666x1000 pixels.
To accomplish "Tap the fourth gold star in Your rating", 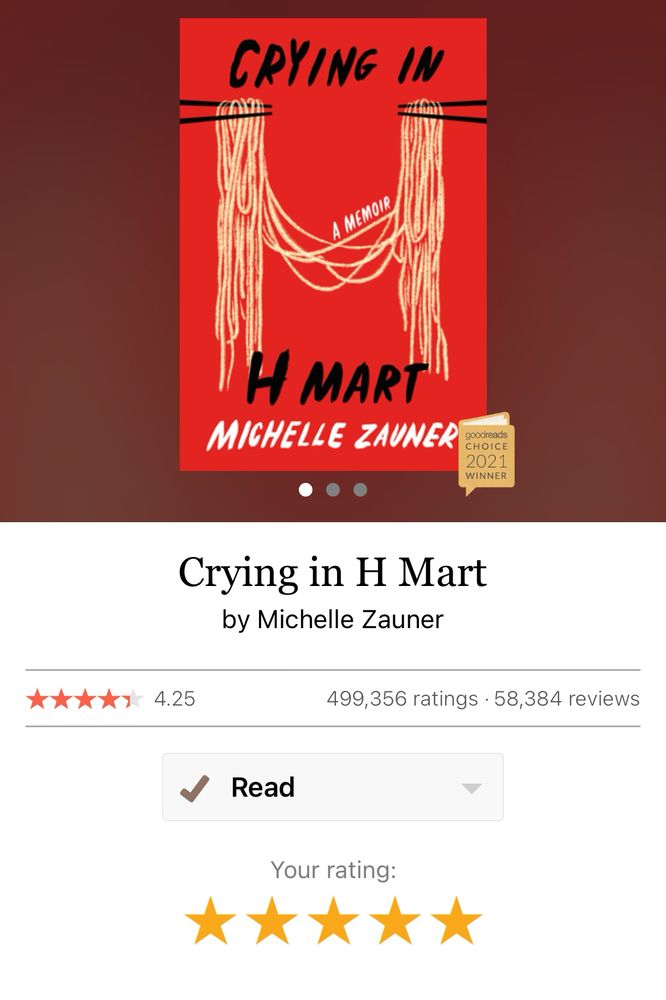I will (x=395, y=920).
